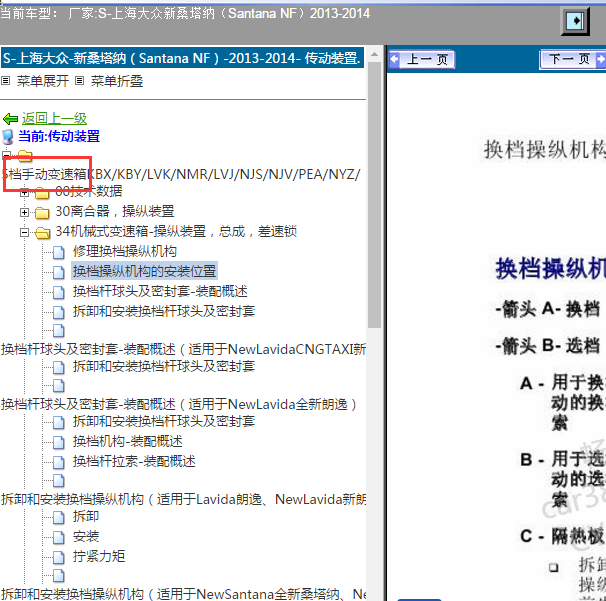Open 安装 page
Viewport: 606px width, 601px height.
point(86,536)
